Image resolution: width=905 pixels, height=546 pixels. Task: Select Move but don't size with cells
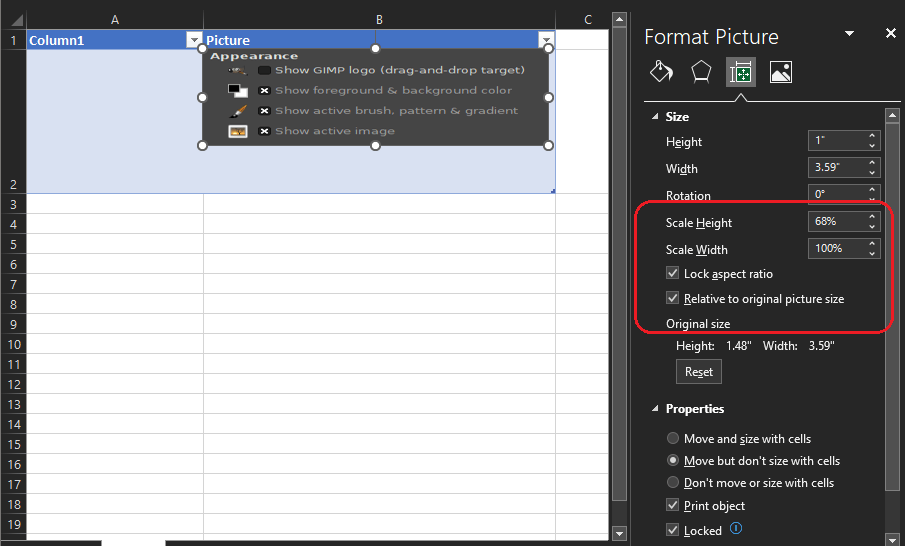click(673, 461)
